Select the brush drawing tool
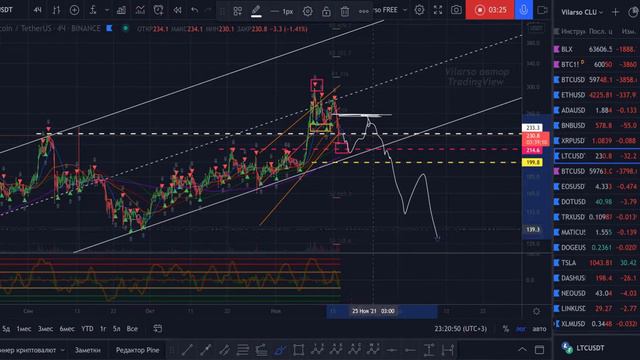 280,350
